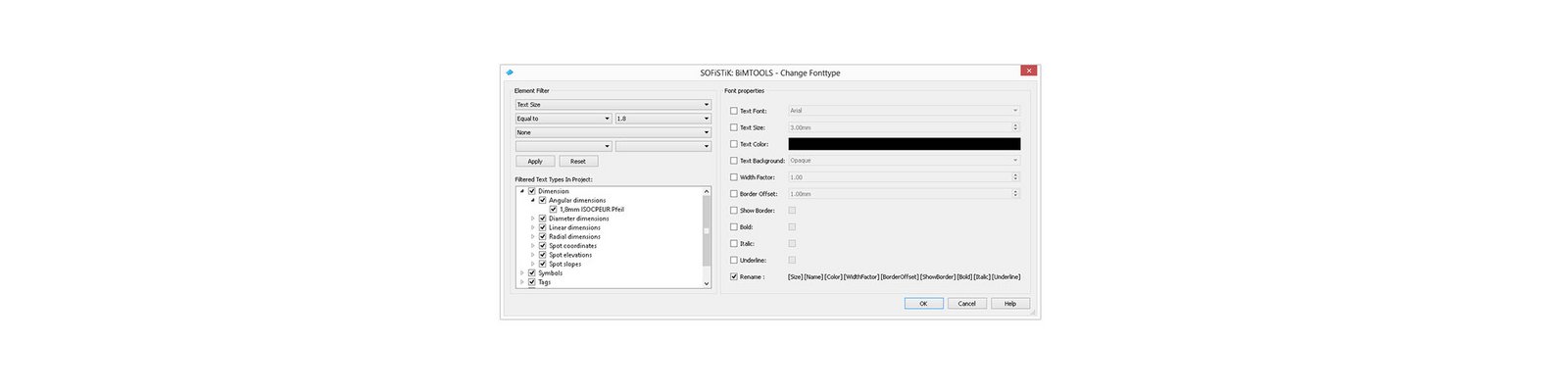The image size is (1568, 392).
Task: Enable the Bold property checkbox
Action: [734, 227]
